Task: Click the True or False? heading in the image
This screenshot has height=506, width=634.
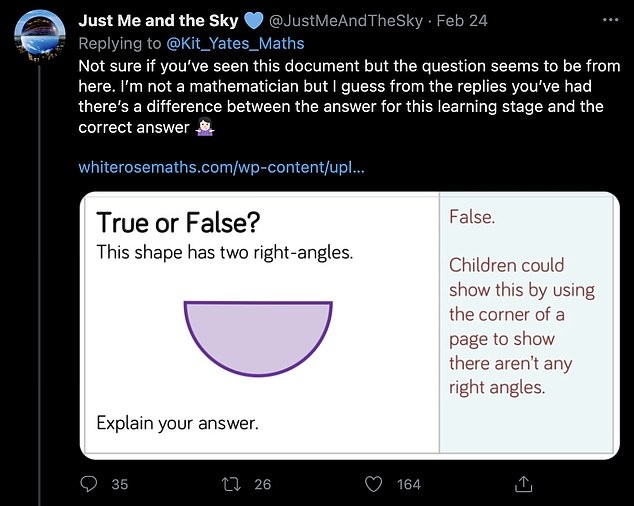Action: 177,222
